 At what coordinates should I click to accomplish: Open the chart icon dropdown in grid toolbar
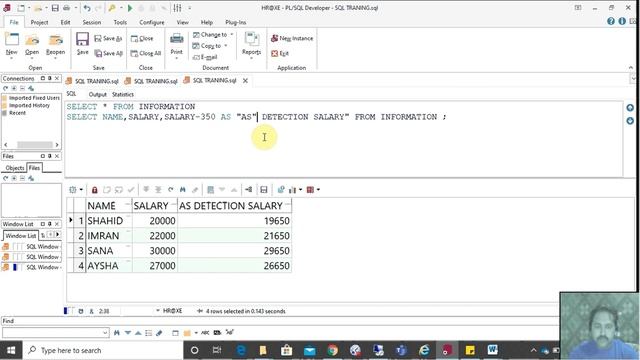click(301, 190)
